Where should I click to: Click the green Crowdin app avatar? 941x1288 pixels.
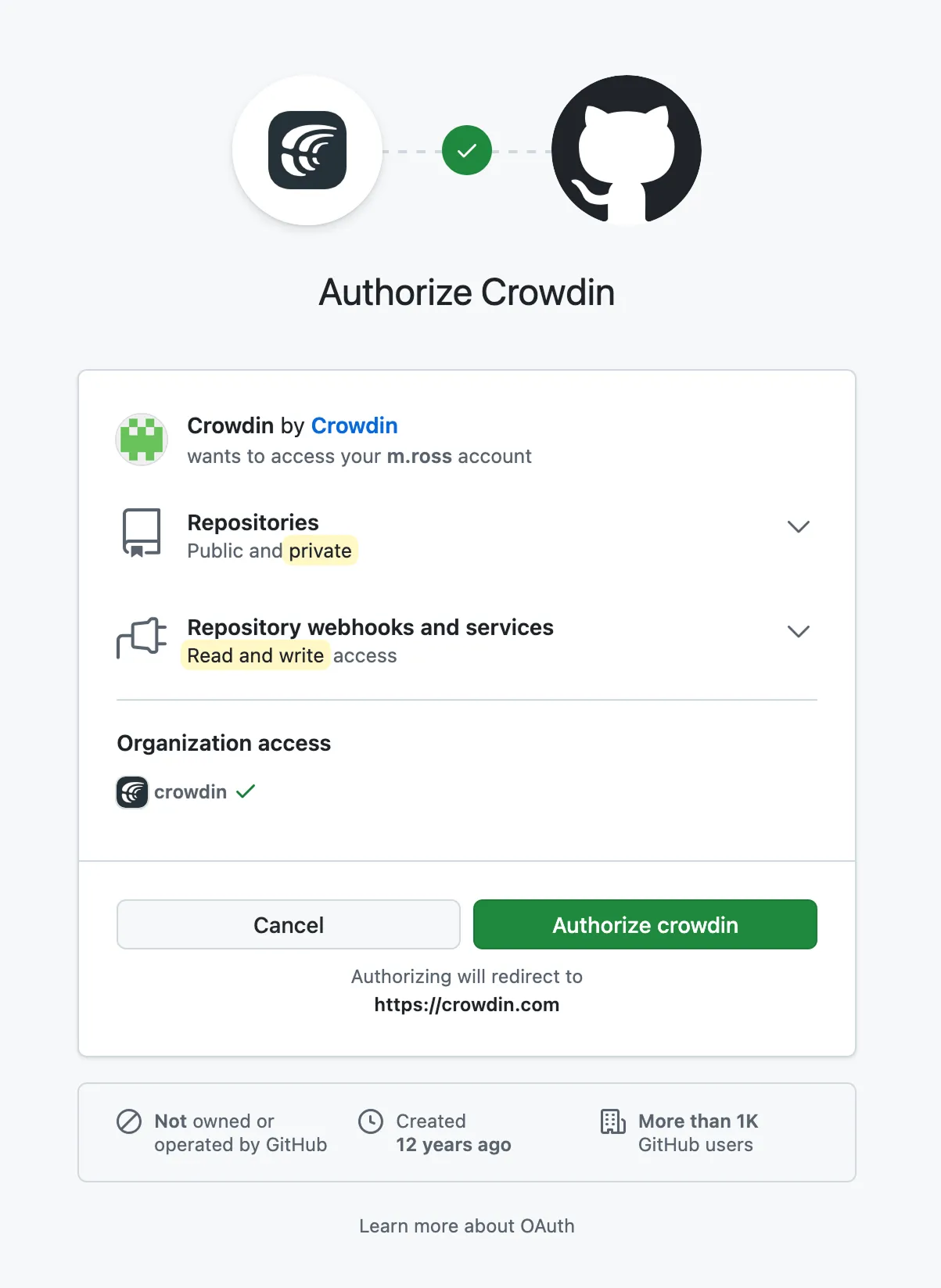142,439
